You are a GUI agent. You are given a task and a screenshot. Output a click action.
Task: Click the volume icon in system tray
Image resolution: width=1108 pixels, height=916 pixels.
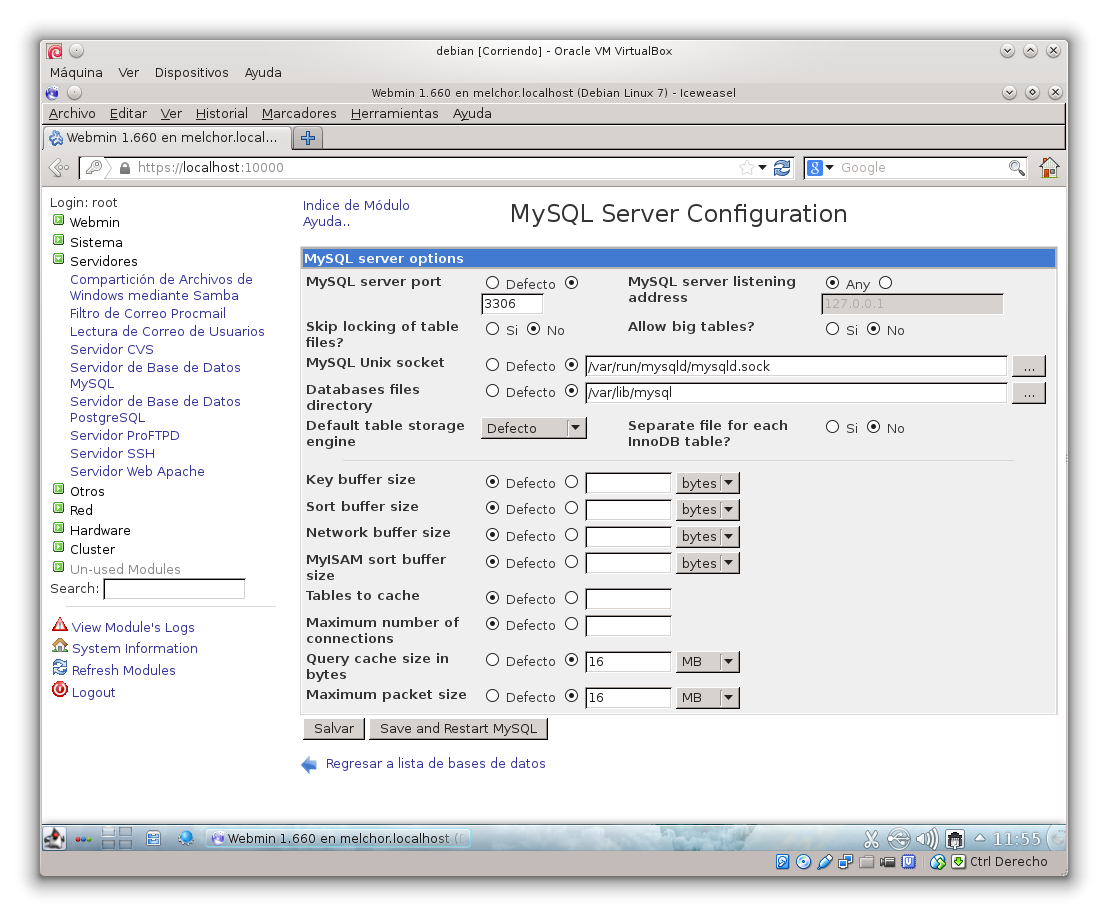(x=926, y=839)
